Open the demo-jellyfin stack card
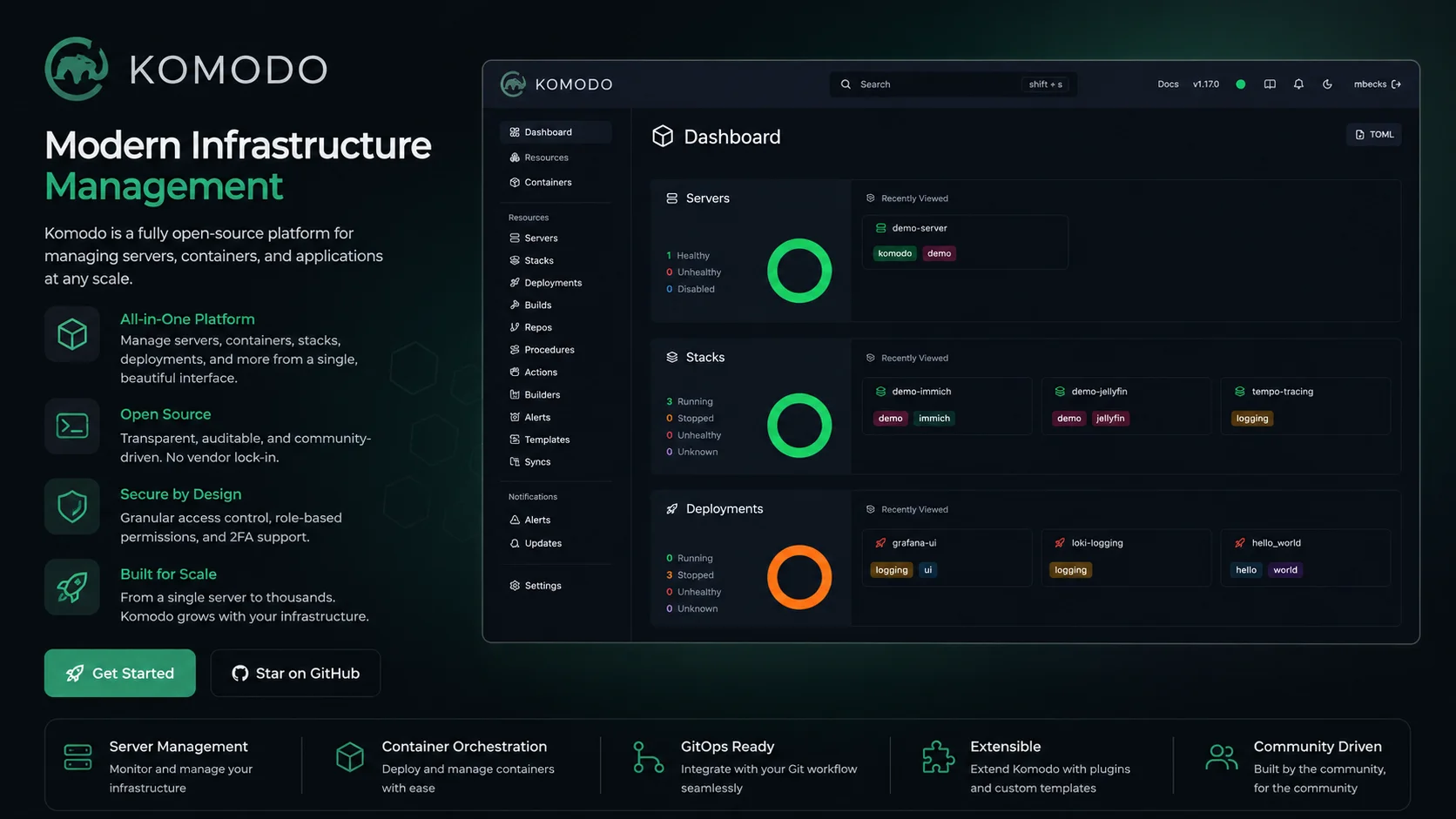Screen dimensions: 1456x819 coord(1126,406)
